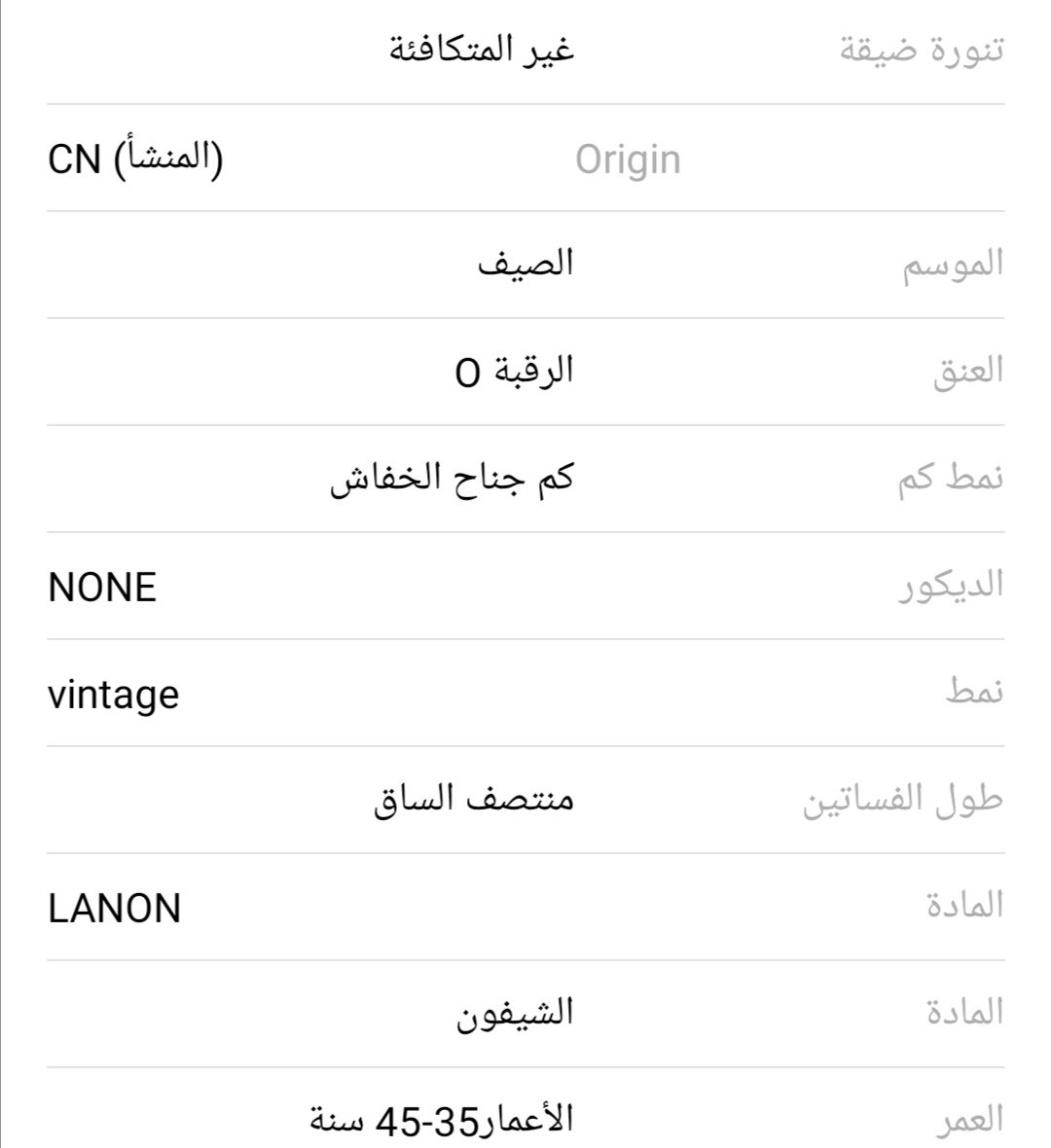
Task: Click the 'تنورة ضيقة' attribute label
Action: (921, 50)
